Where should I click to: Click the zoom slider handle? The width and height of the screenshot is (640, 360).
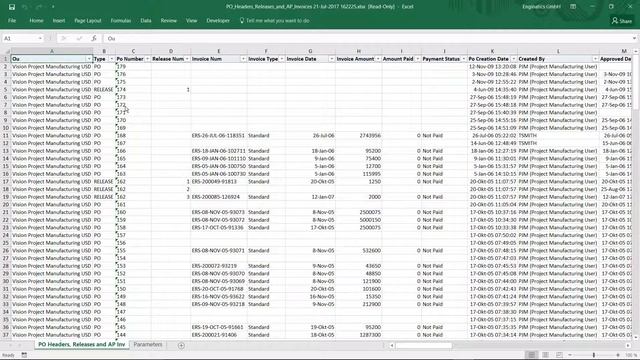[x=593, y=355]
